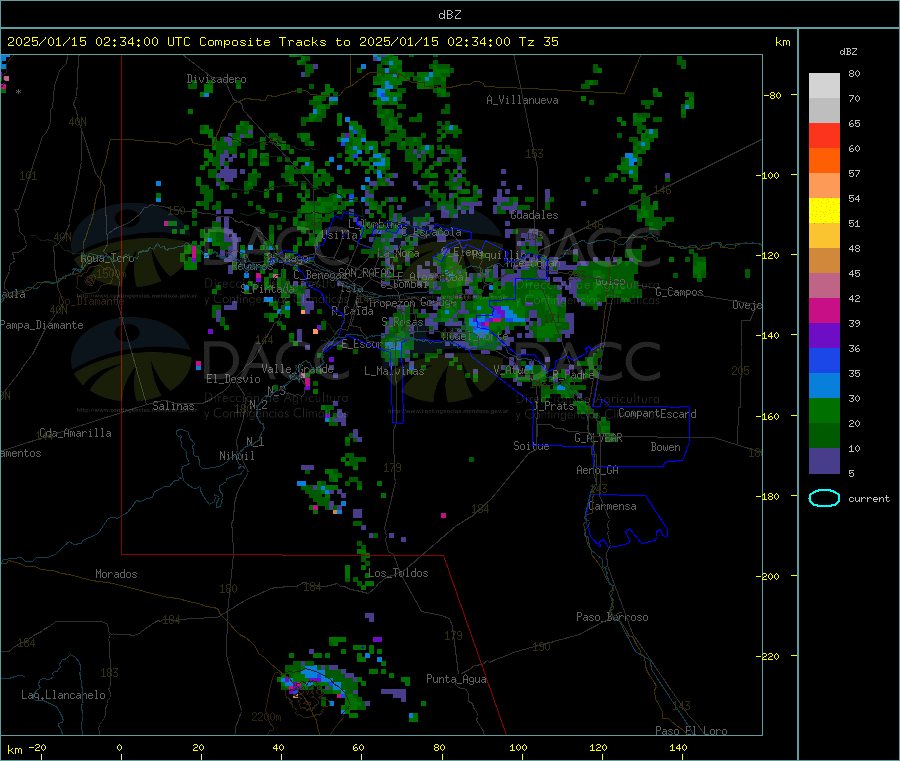Click the El_Desvio map label
This screenshot has width=900, height=761.
click(233, 379)
